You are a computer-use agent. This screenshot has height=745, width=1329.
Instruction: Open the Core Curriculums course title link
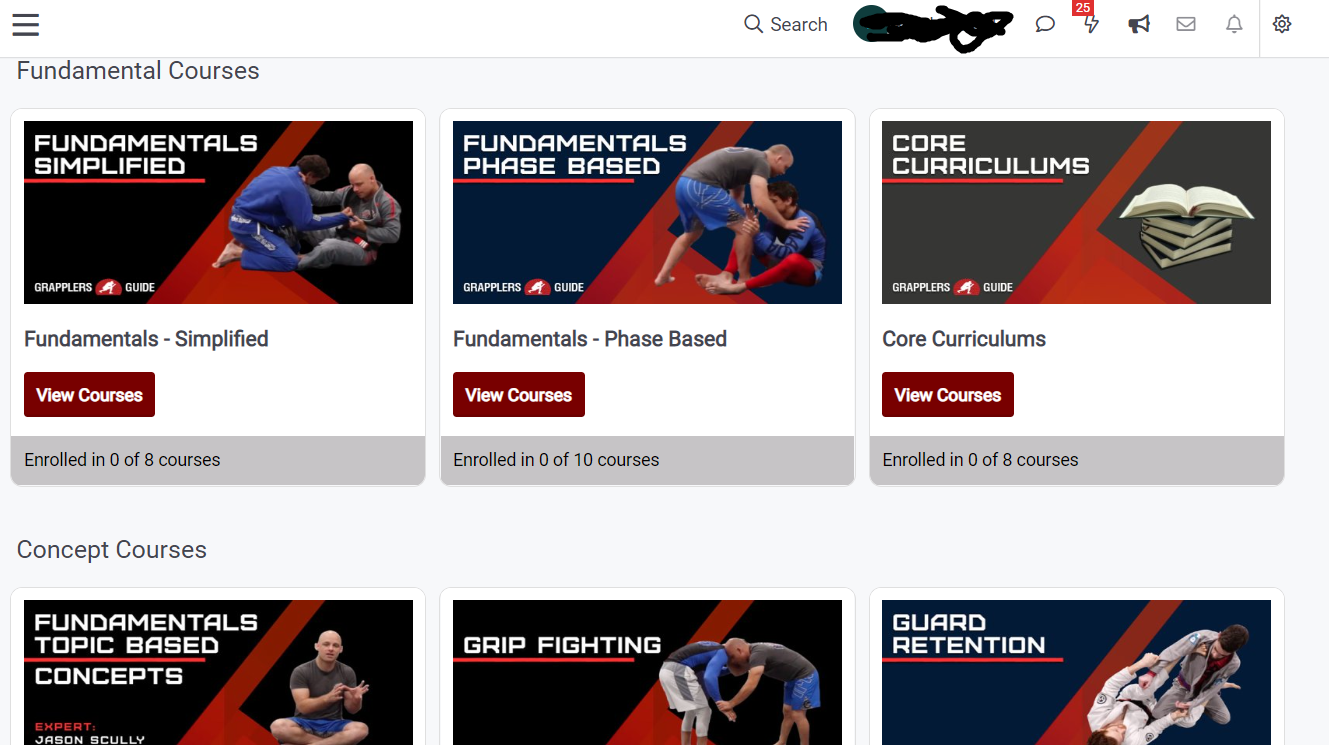point(964,339)
